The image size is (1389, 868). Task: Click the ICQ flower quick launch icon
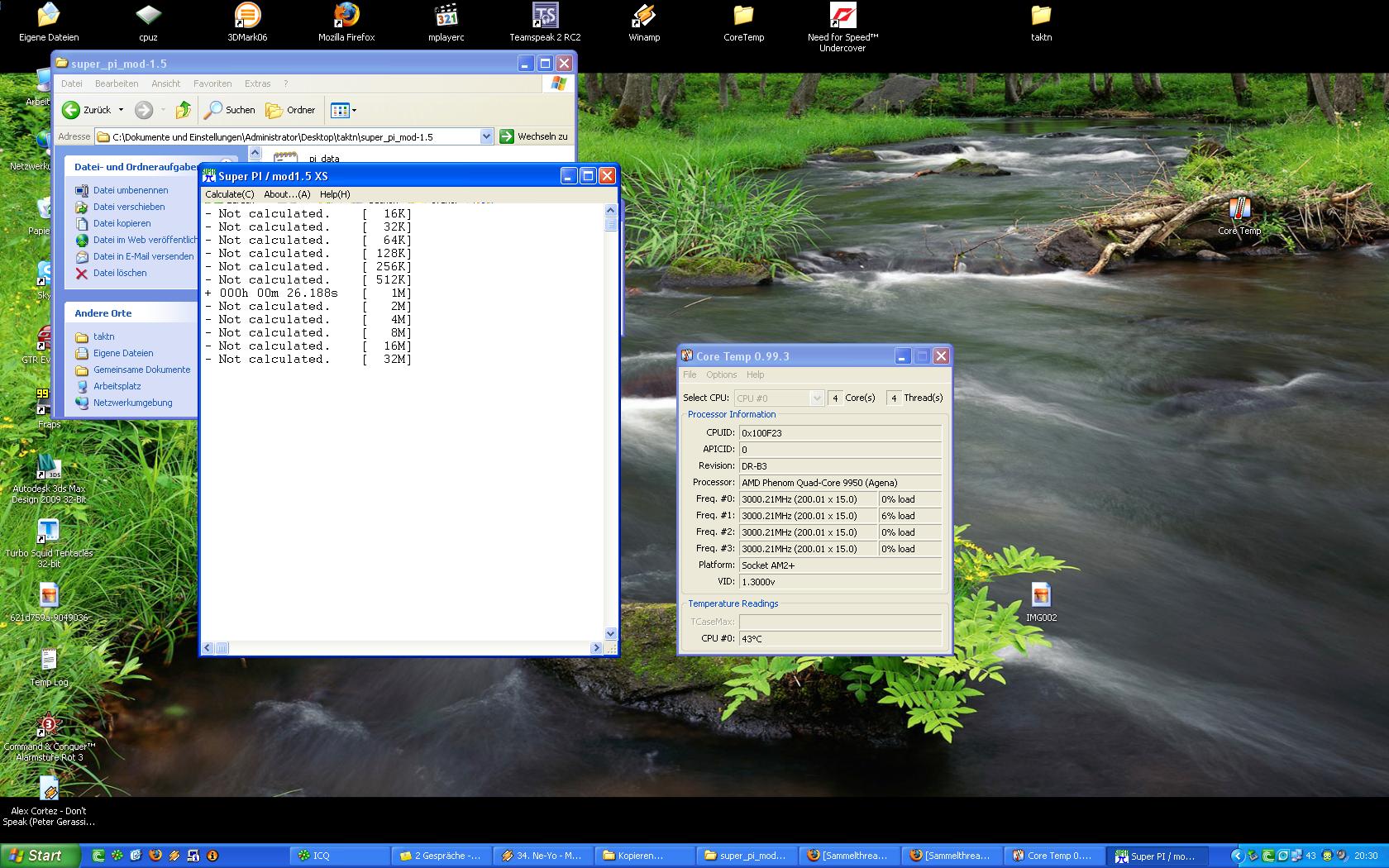[117, 856]
